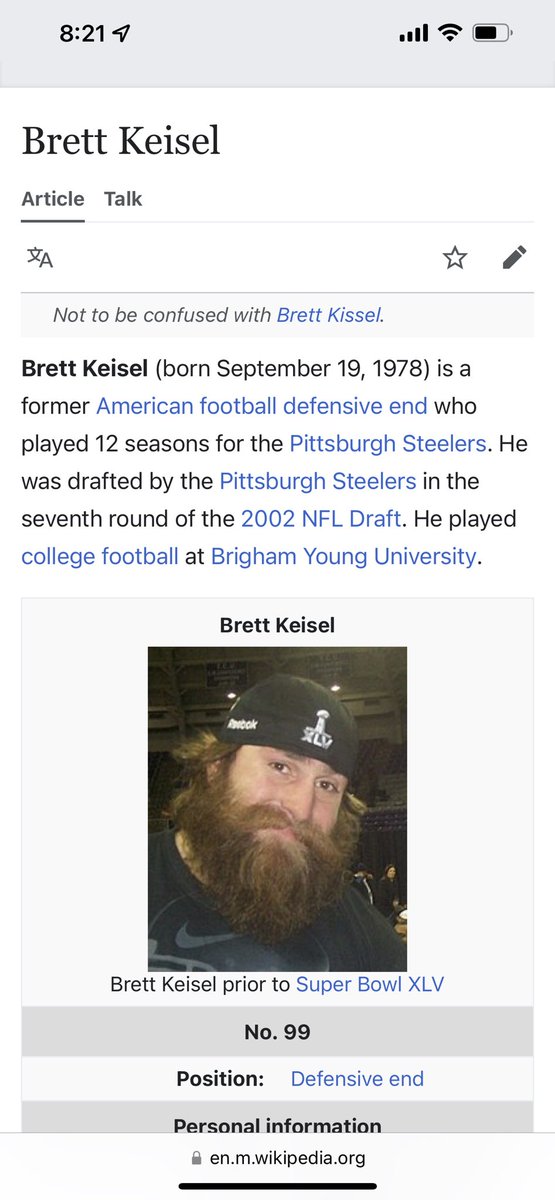555x1200 pixels.
Task: Tap the location arrow beside the clock
Action: (122, 34)
